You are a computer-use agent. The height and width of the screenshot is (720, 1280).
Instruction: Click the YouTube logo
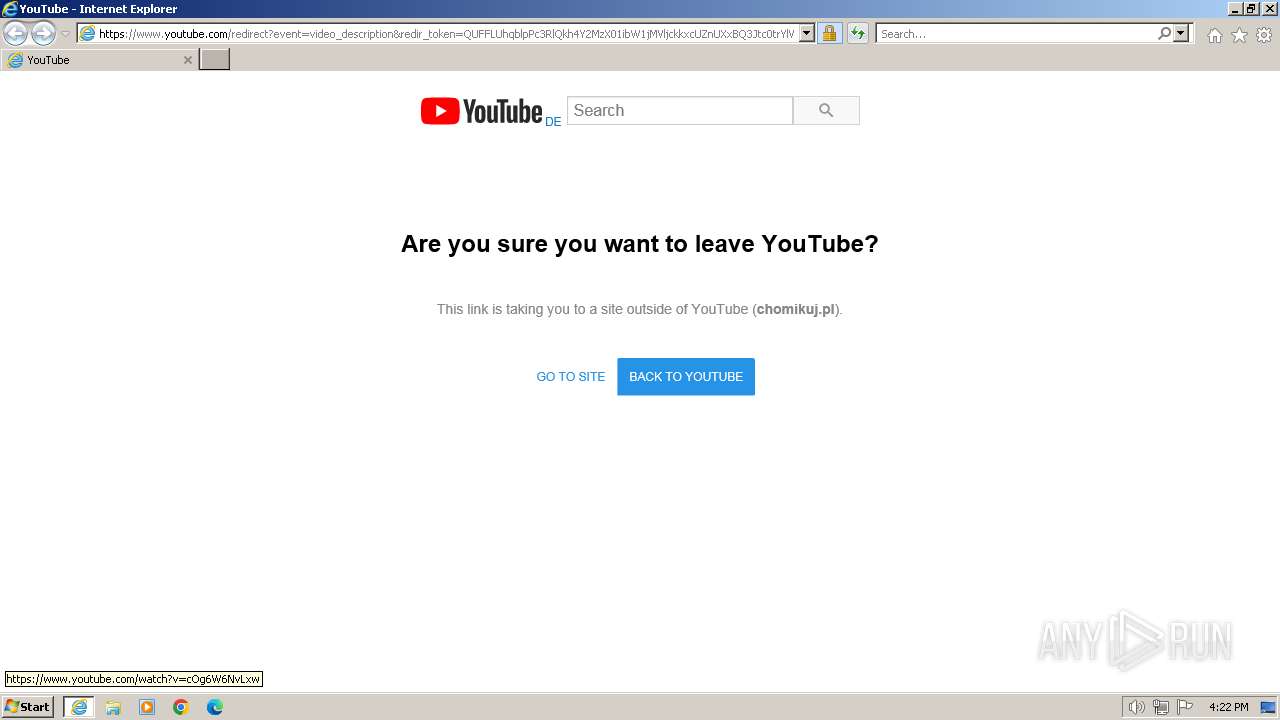click(481, 111)
